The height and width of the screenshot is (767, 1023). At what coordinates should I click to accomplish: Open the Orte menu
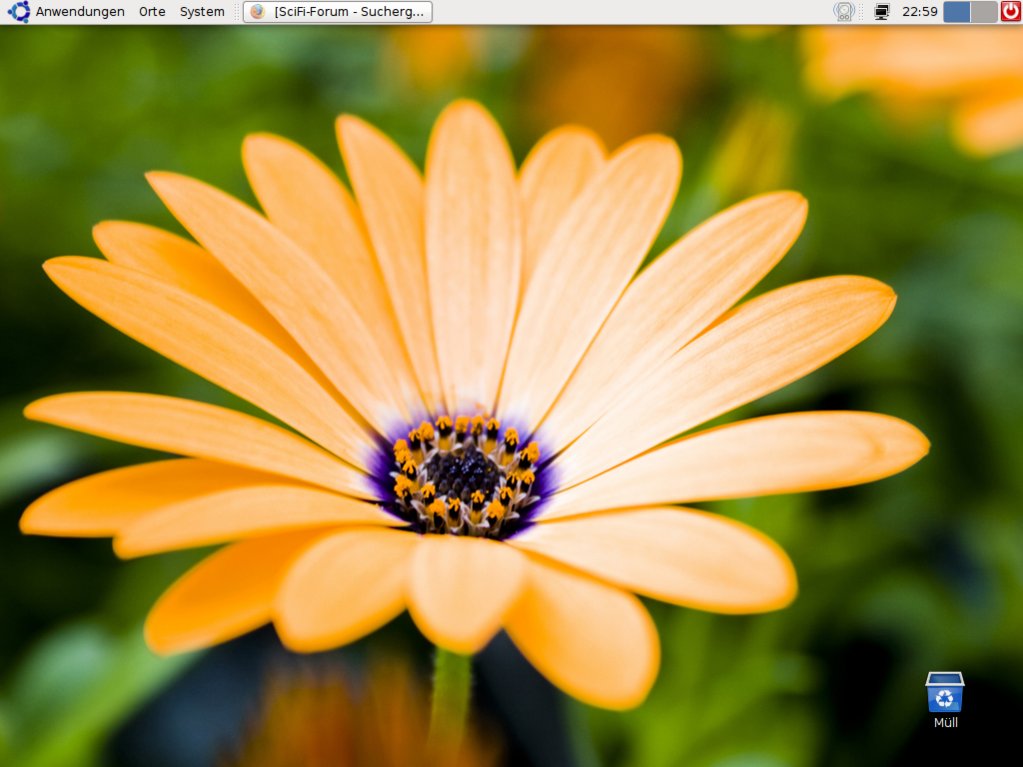coord(152,12)
